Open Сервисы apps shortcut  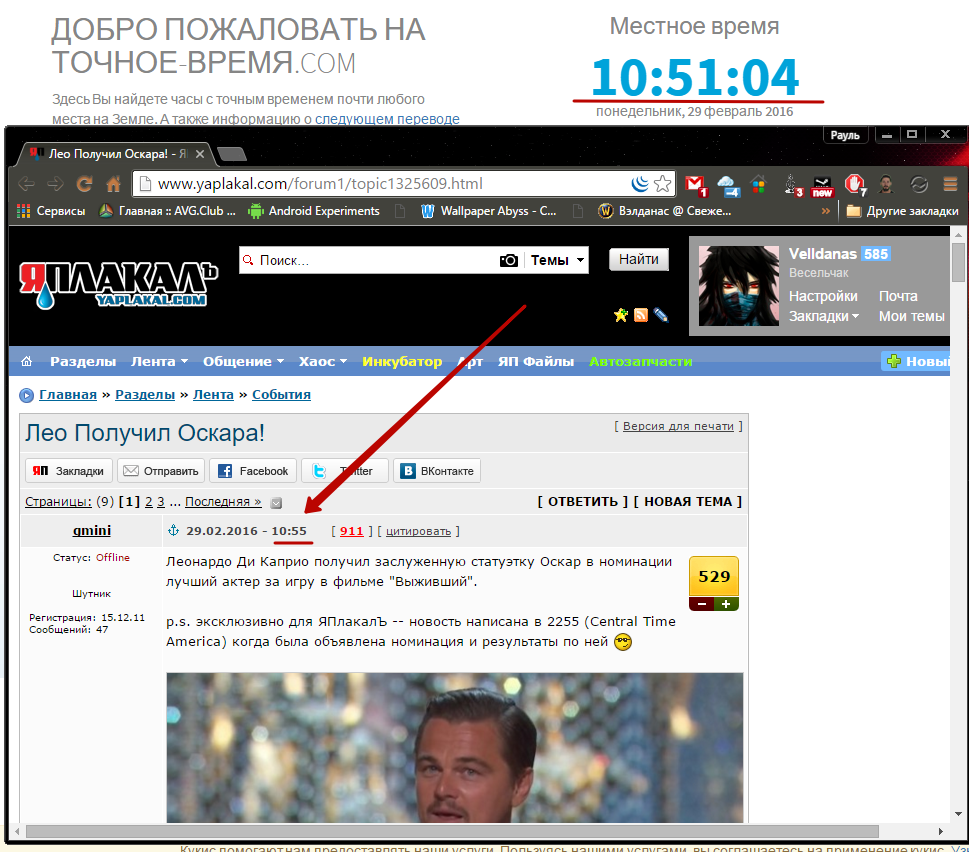point(51,211)
